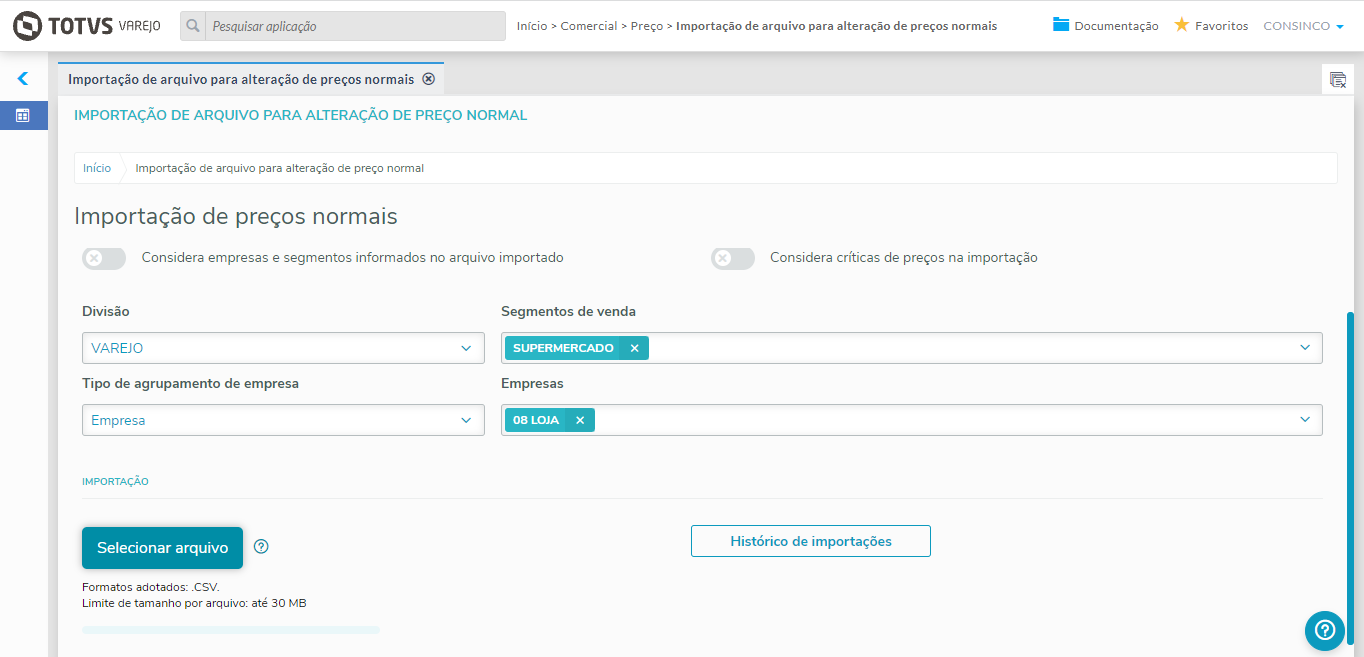Open Tipo de agrupamento de empresa dropdown
Screen dimensions: 1364x657
coord(465,420)
